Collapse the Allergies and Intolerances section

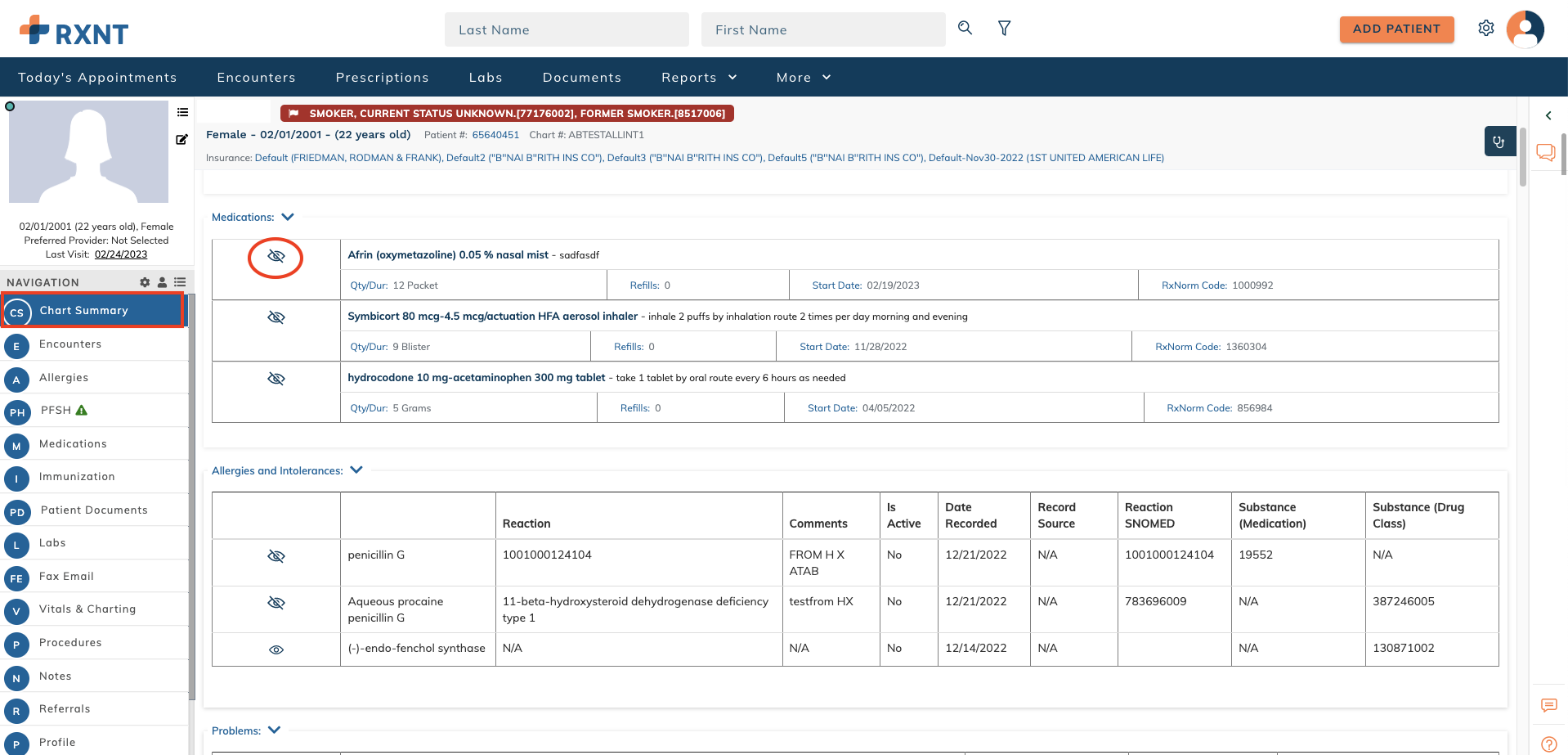[x=356, y=470]
